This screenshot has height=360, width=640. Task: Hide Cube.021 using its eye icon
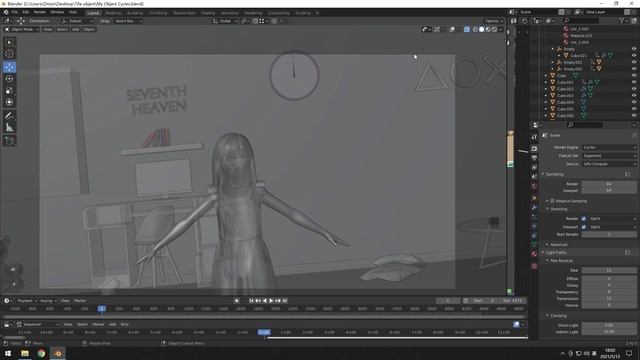(634, 56)
